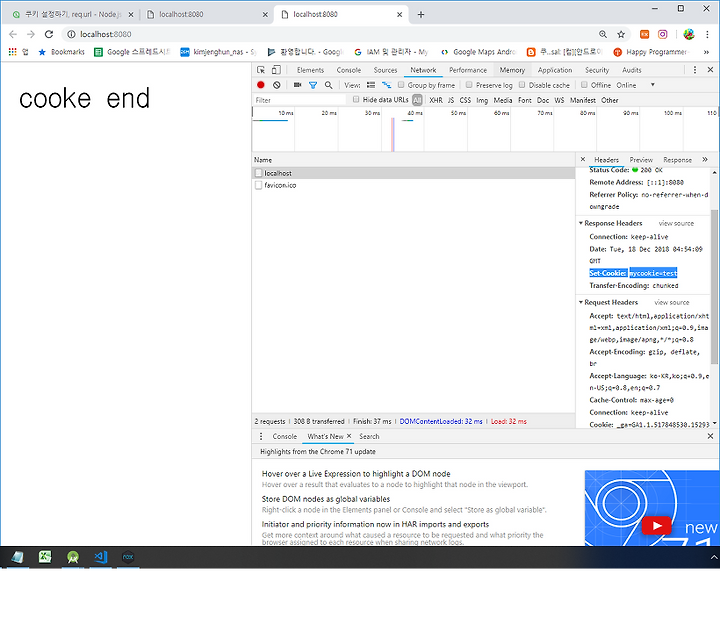Click view source for Response Headers

(x=676, y=223)
